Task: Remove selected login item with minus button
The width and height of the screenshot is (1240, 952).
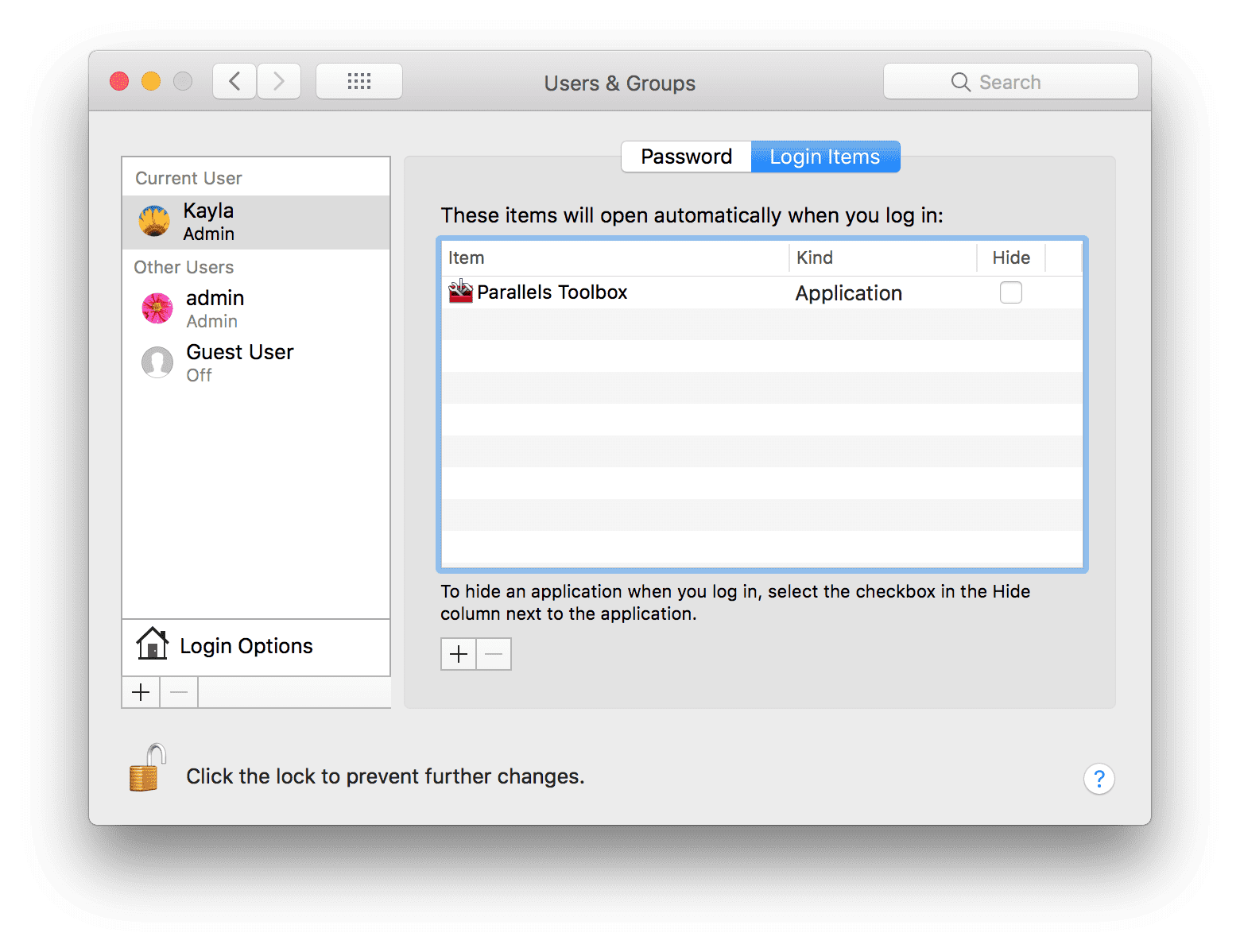Action: pos(493,653)
